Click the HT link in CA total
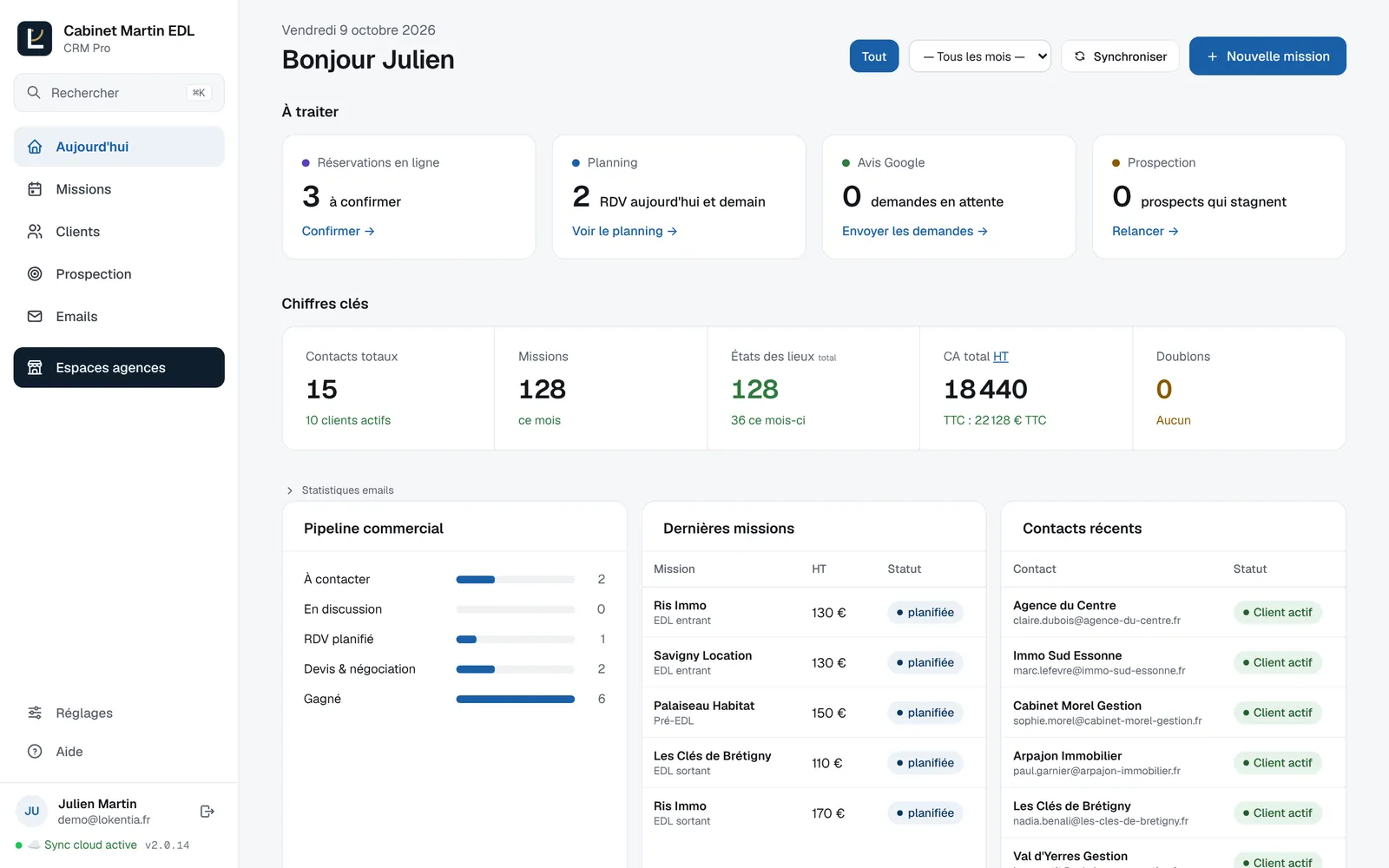The width and height of the screenshot is (1389, 868). coord(1001,357)
